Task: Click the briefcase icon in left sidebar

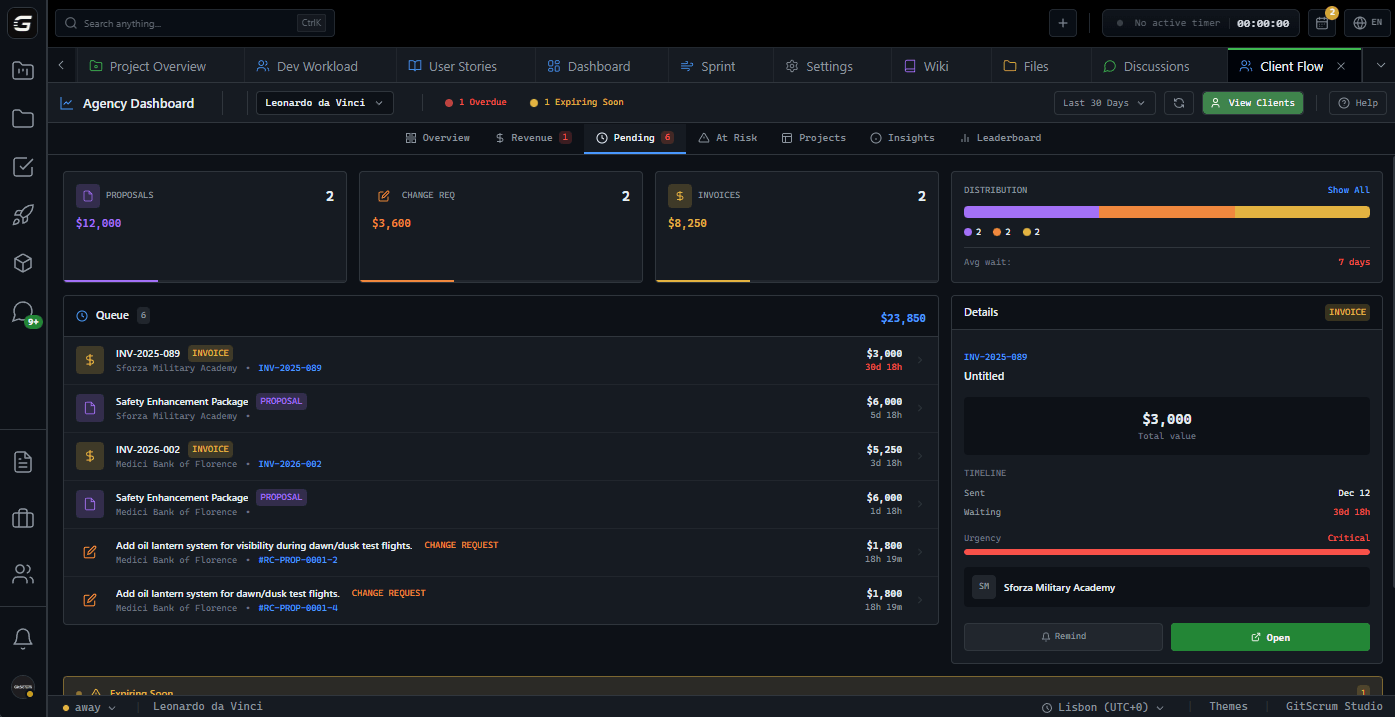Action: (23, 518)
